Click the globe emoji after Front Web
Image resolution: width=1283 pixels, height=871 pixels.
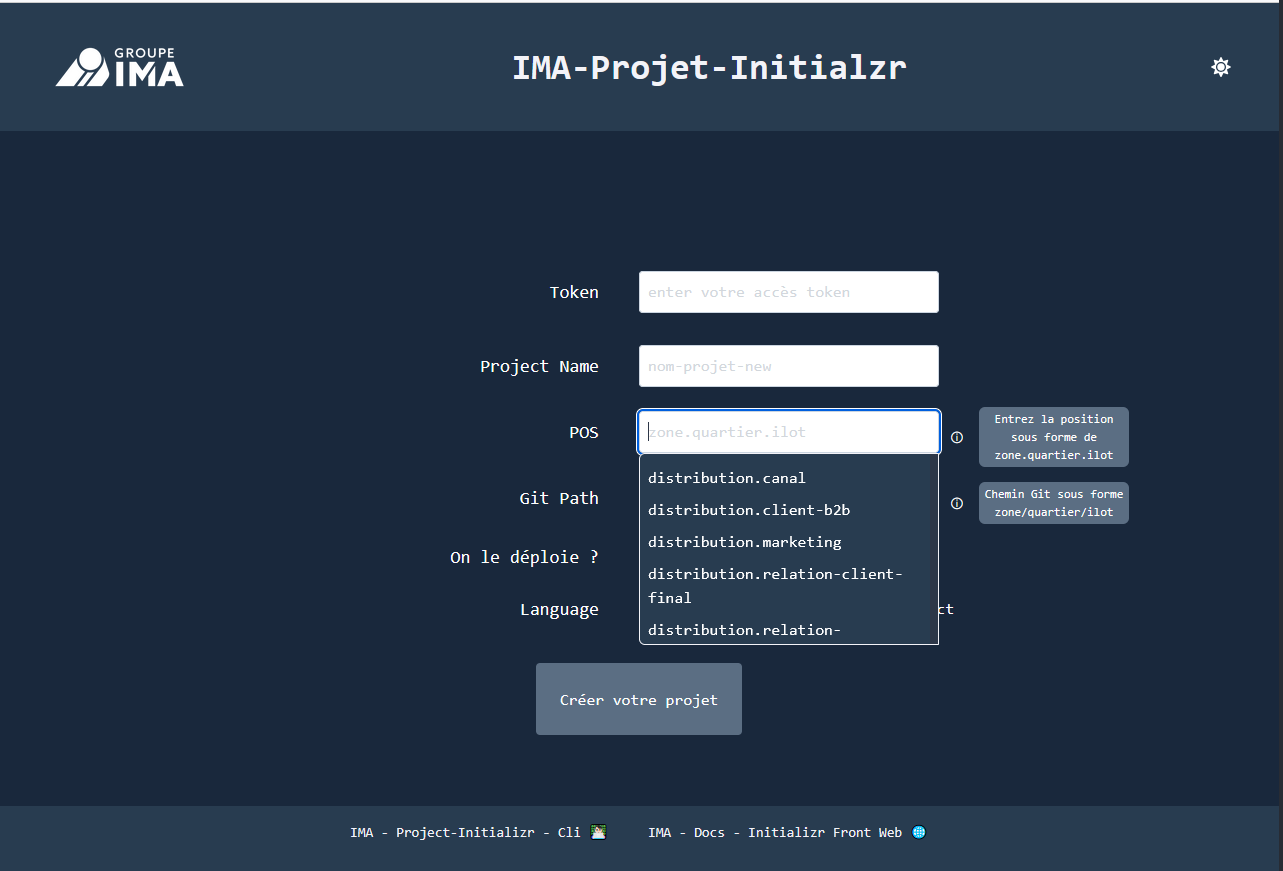tap(919, 832)
